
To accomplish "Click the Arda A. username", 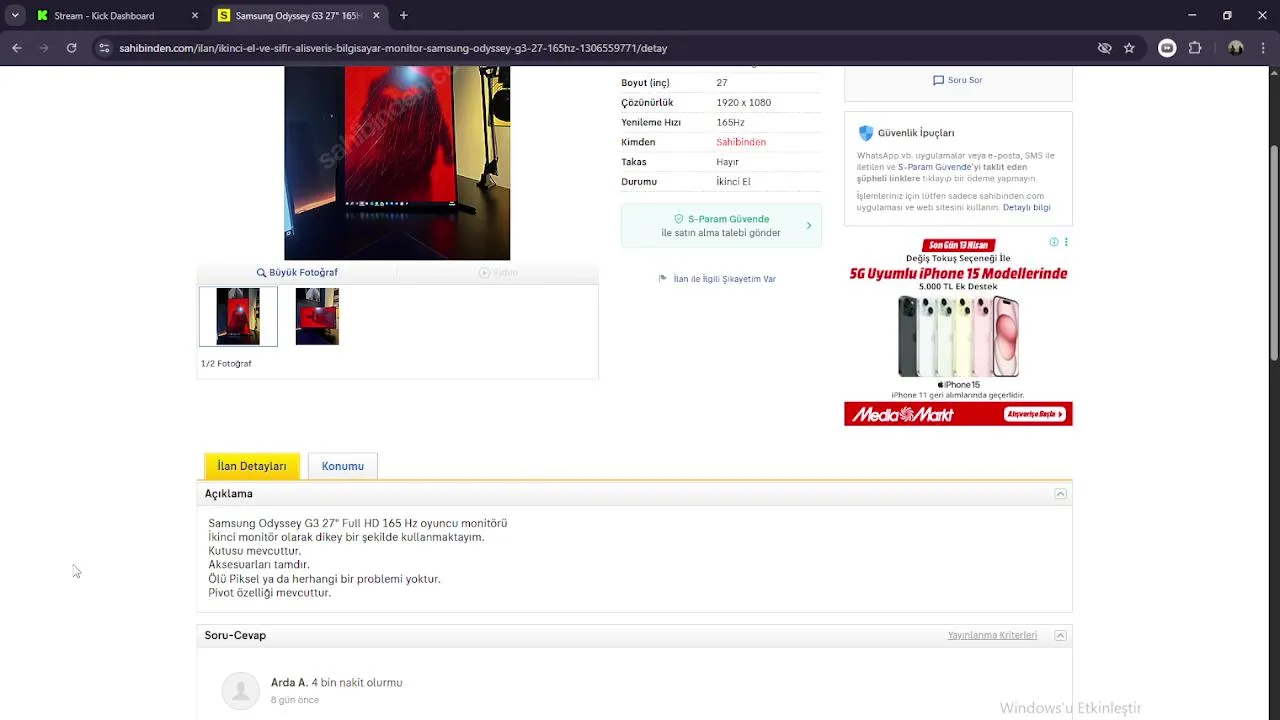I will pyautogui.click(x=289, y=683).
